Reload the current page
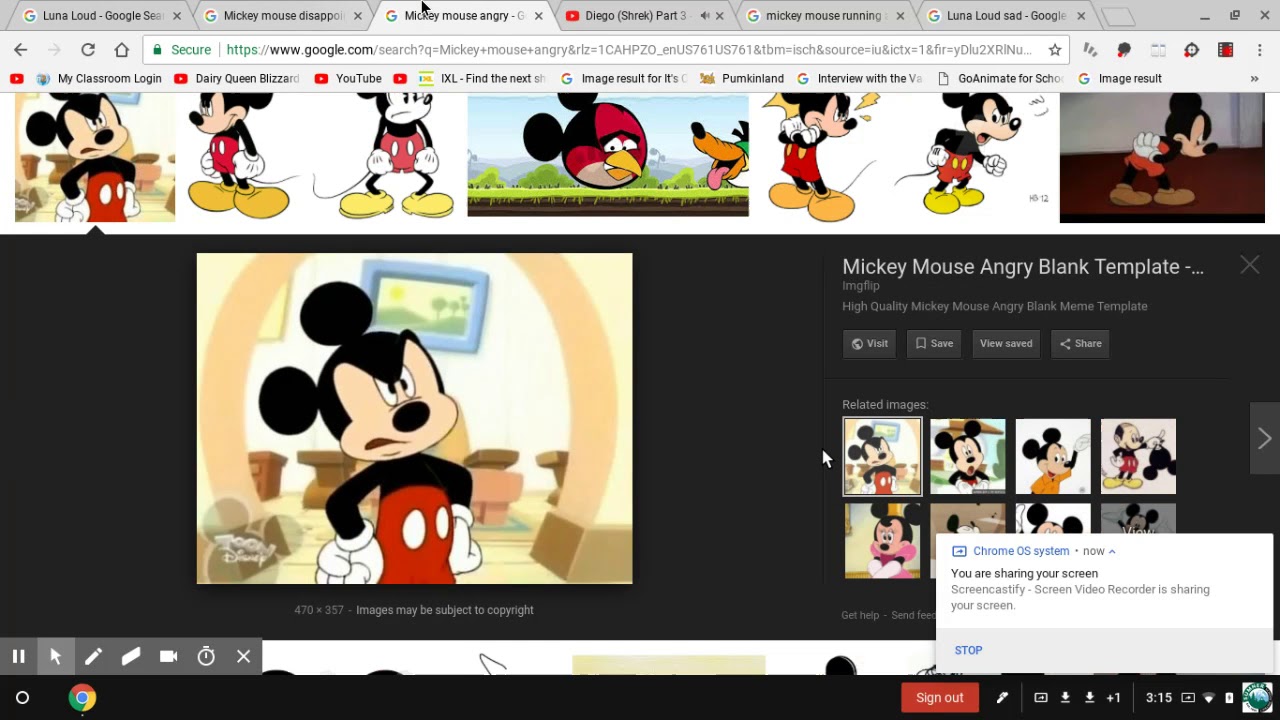This screenshot has height=720, width=1280. (x=88, y=50)
